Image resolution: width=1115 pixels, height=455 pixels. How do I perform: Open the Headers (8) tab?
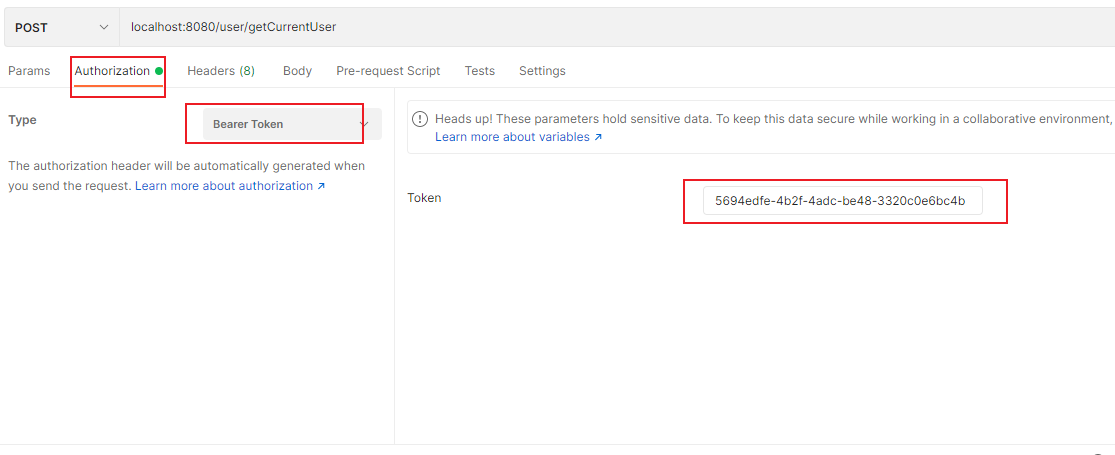221,71
